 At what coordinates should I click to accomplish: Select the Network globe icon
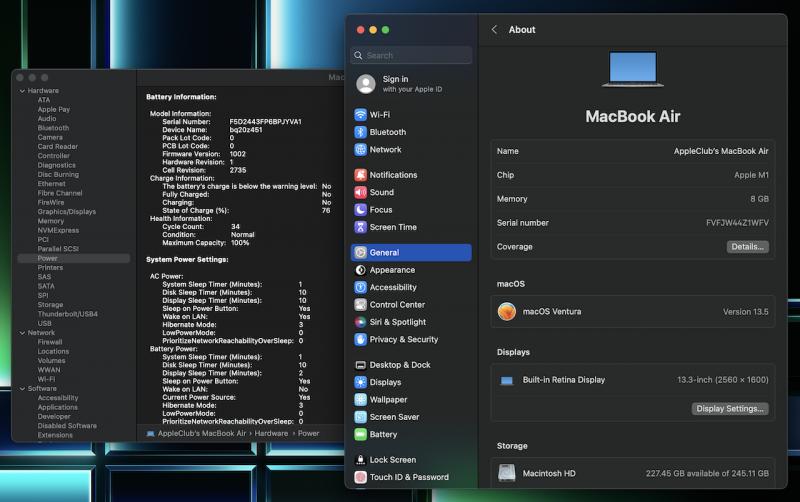click(360, 149)
